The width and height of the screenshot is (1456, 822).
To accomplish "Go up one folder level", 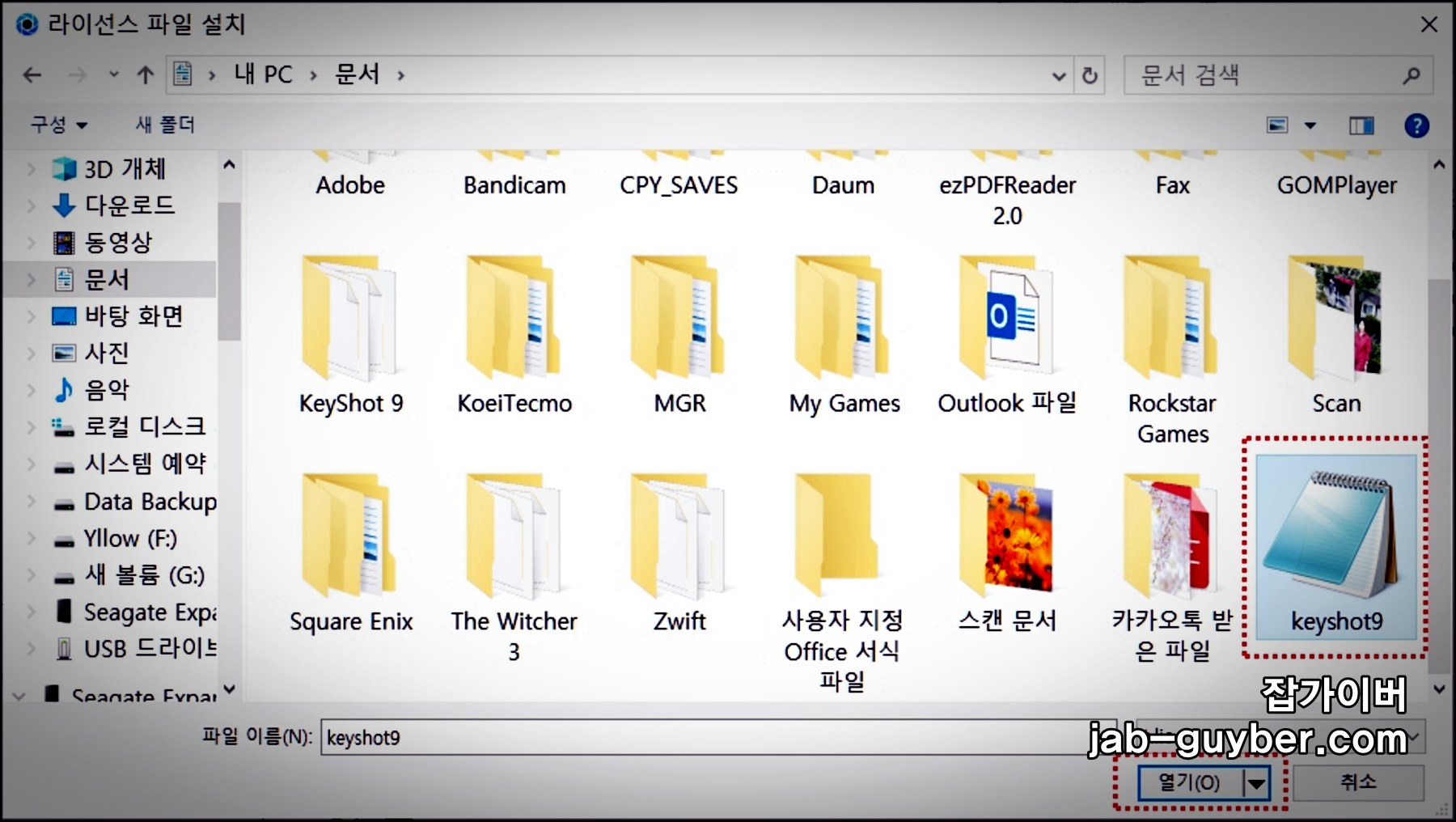I will tap(146, 75).
